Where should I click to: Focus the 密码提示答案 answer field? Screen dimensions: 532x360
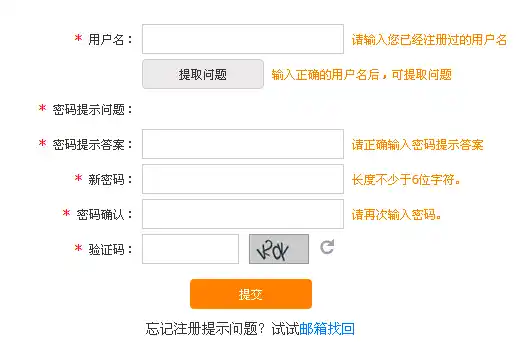pyautogui.click(x=243, y=144)
